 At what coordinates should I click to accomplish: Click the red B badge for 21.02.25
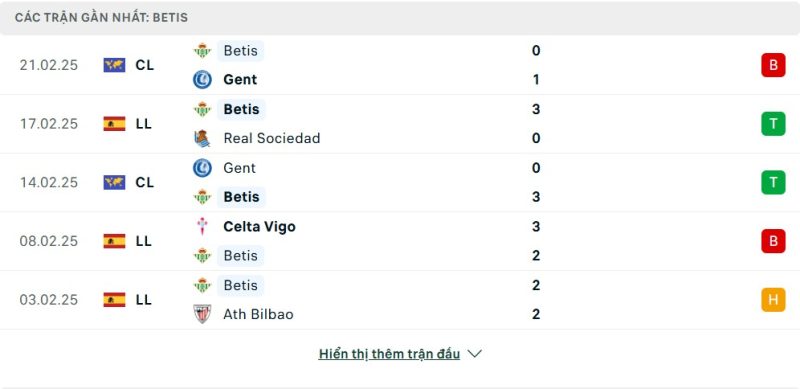pyautogui.click(x=773, y=65)
